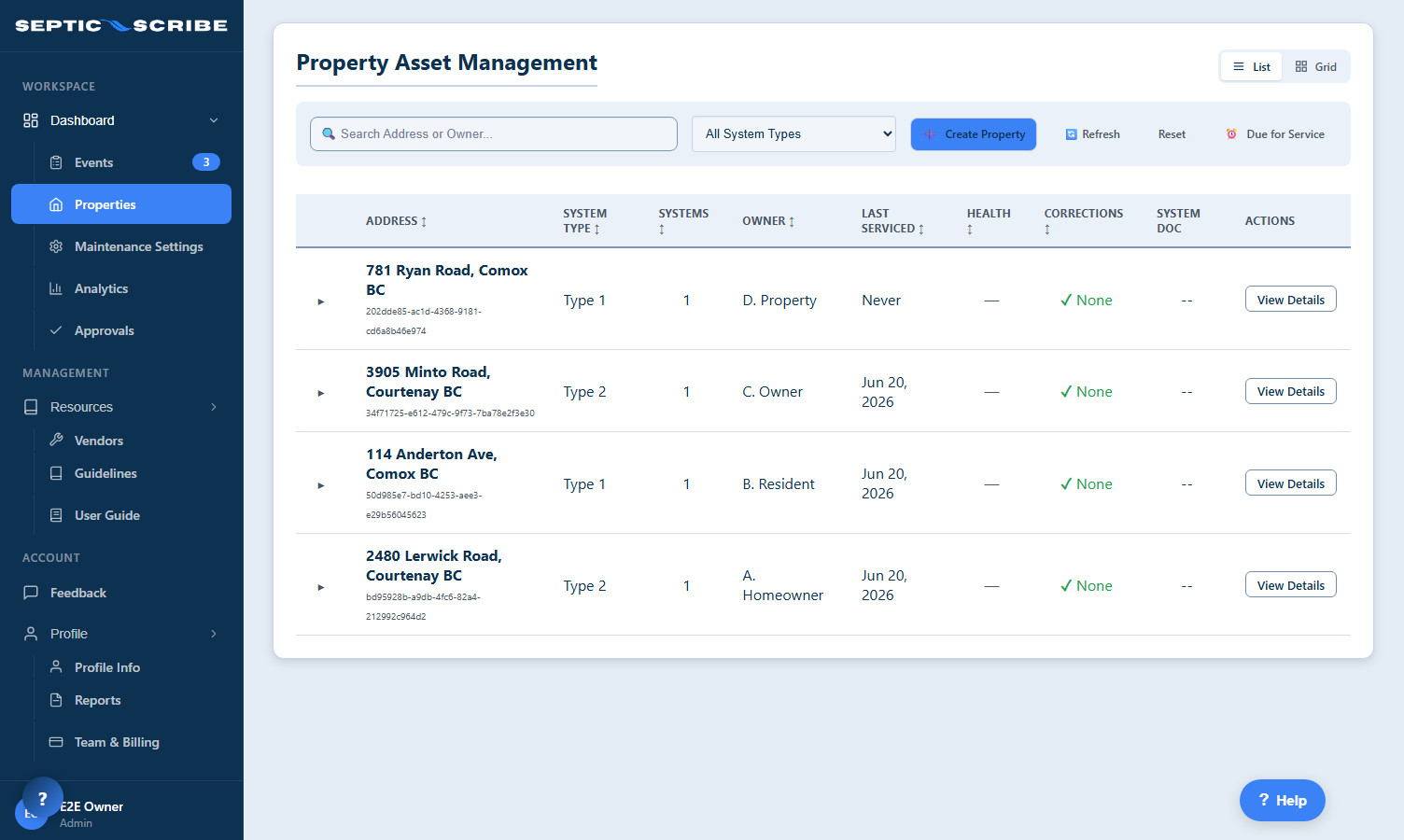
Task: Sort table by Health column
Action: 989,221
